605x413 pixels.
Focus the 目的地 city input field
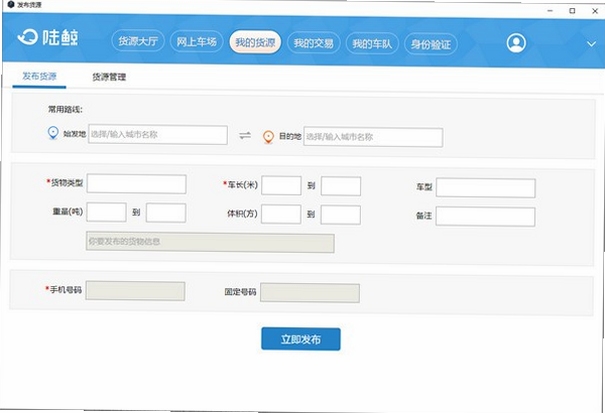point(373,137)
